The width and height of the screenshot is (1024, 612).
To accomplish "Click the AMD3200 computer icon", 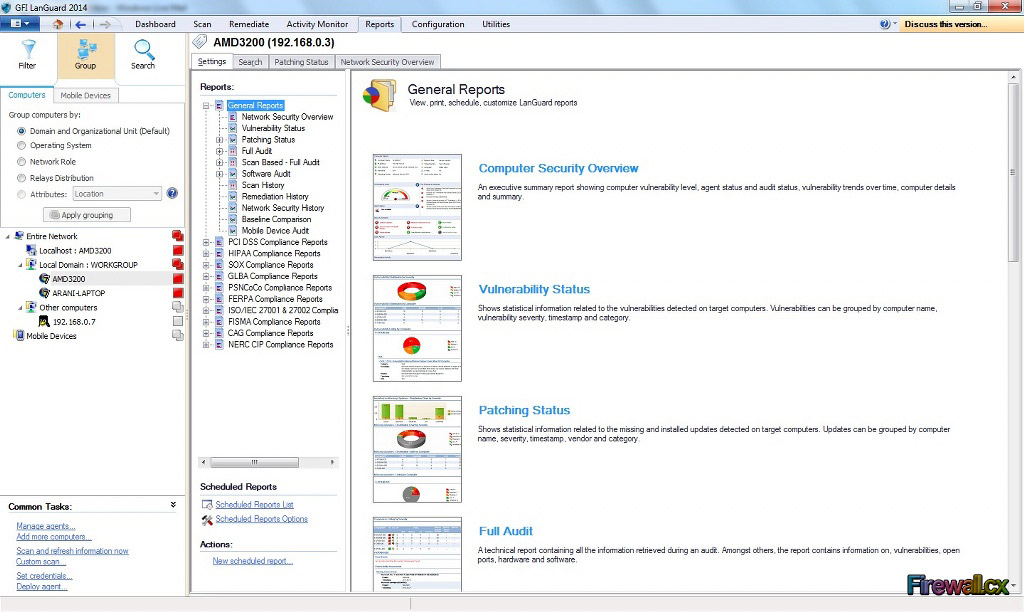I will click(44, 279).
